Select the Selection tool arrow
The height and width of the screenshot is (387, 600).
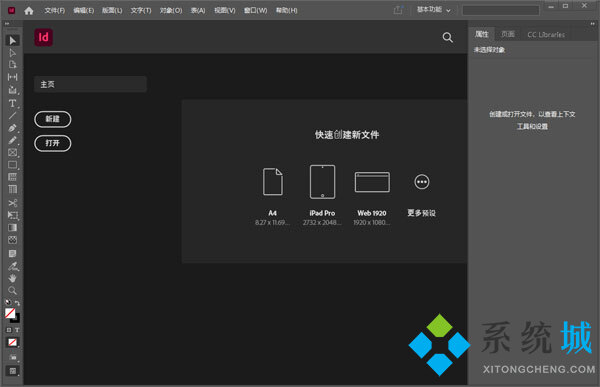point(12,41)
